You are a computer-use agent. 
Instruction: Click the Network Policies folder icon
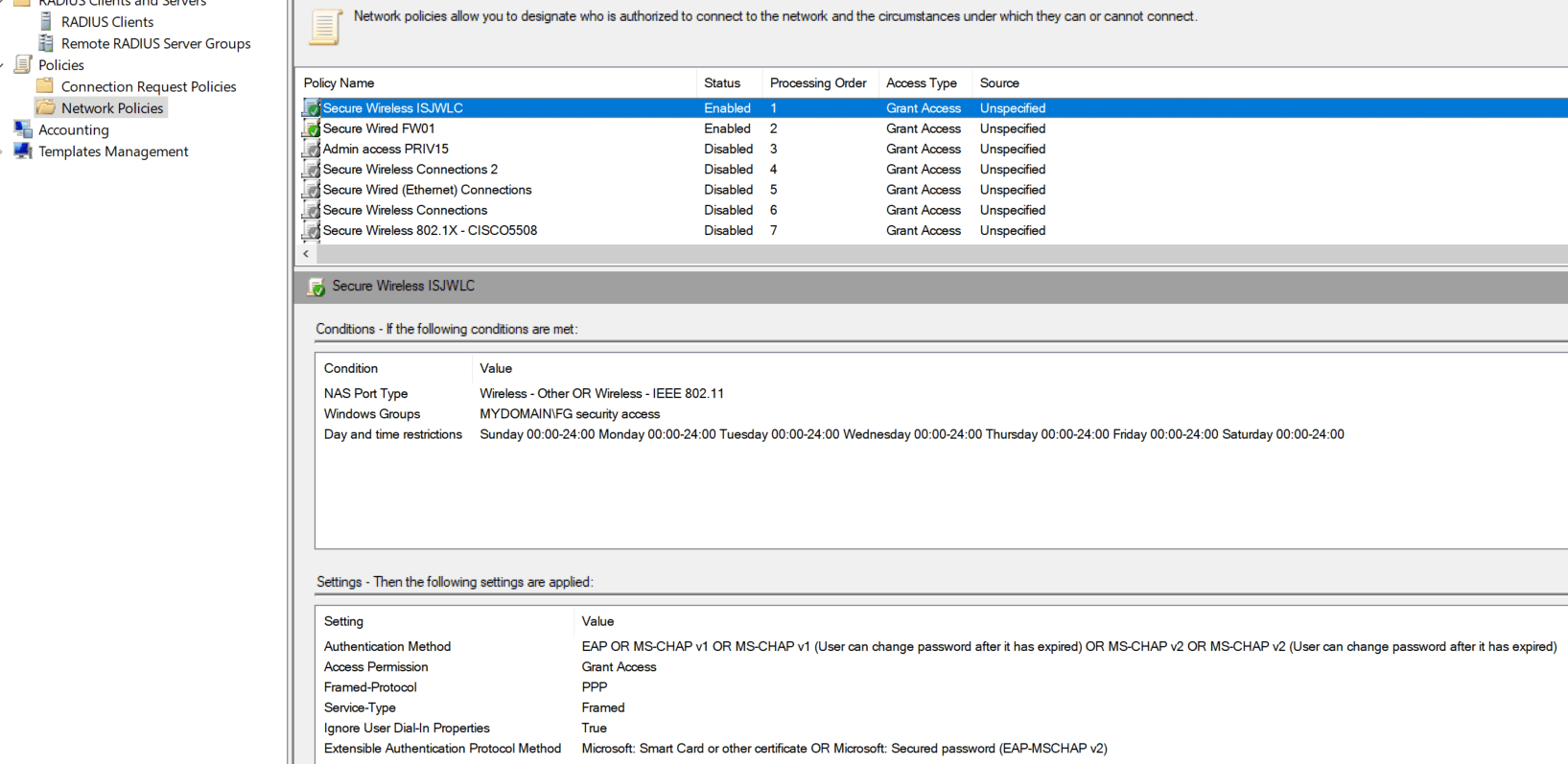(x=45, y=107)
